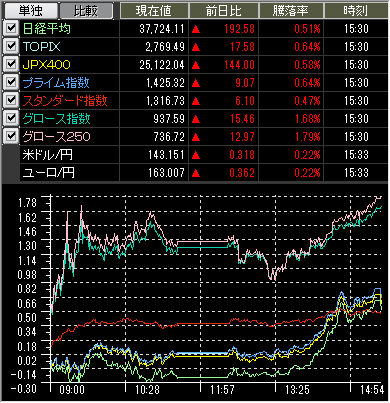Uncheck the 日経平均 checkbox
This screenshot has width=390, height=403.
[x=11, y=28]
